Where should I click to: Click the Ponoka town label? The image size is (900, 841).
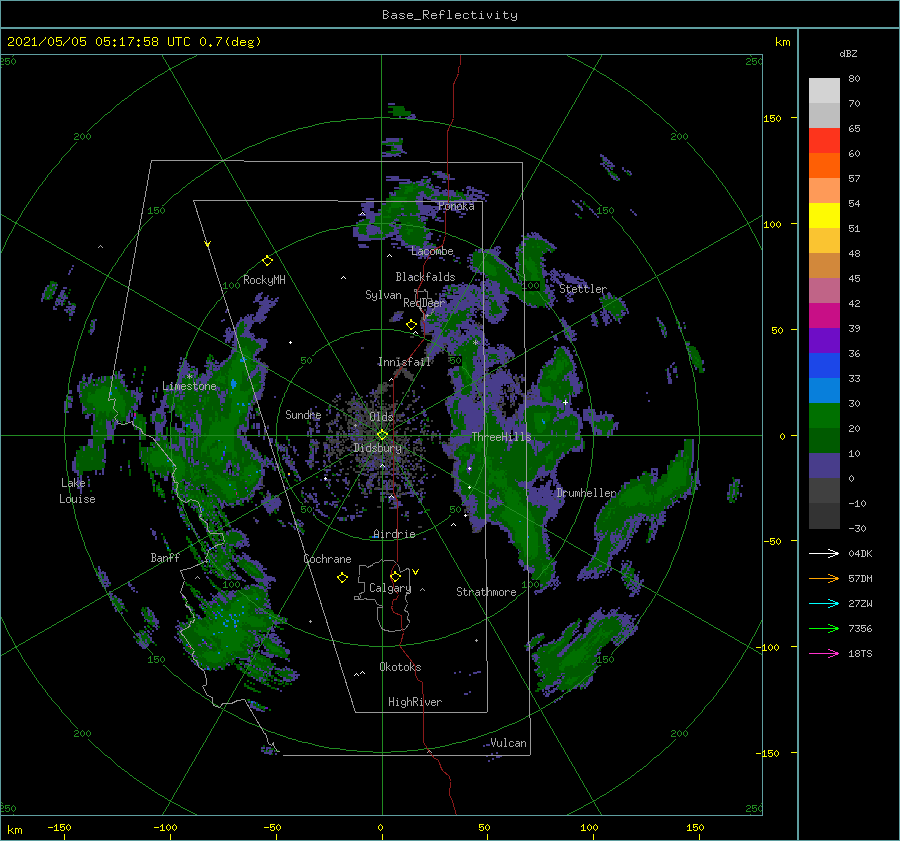tap(456, 206)
